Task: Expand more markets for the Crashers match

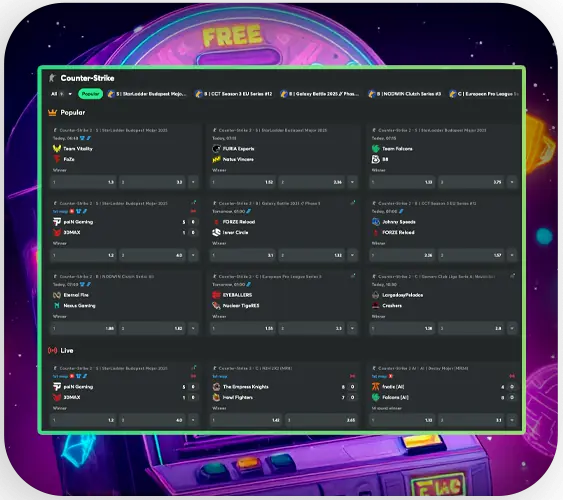Action: [512, 328]
